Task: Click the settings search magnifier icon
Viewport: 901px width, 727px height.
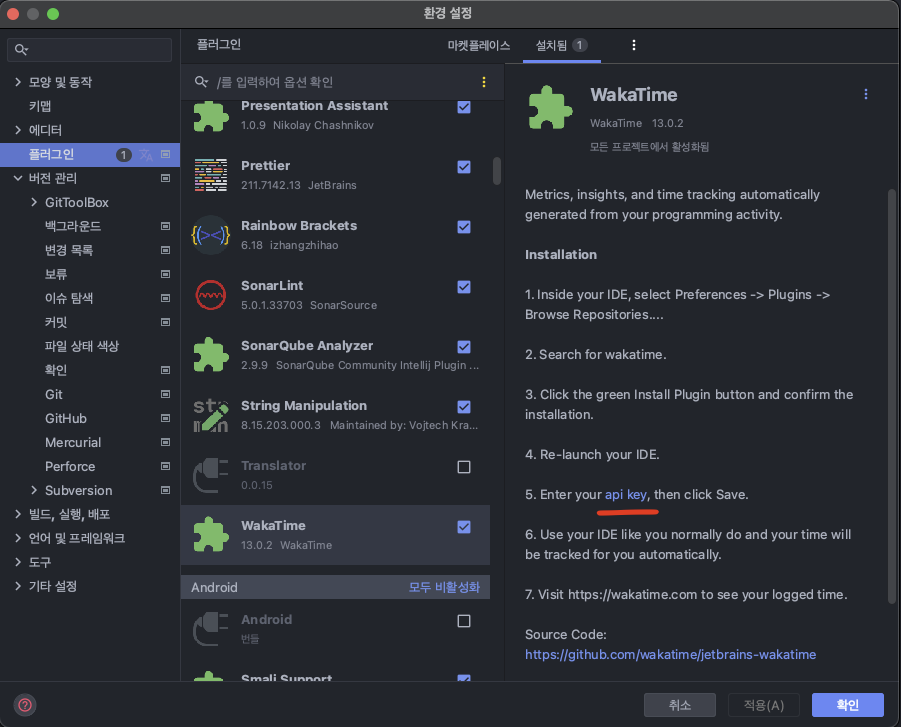Action: (x=21, y=50)
